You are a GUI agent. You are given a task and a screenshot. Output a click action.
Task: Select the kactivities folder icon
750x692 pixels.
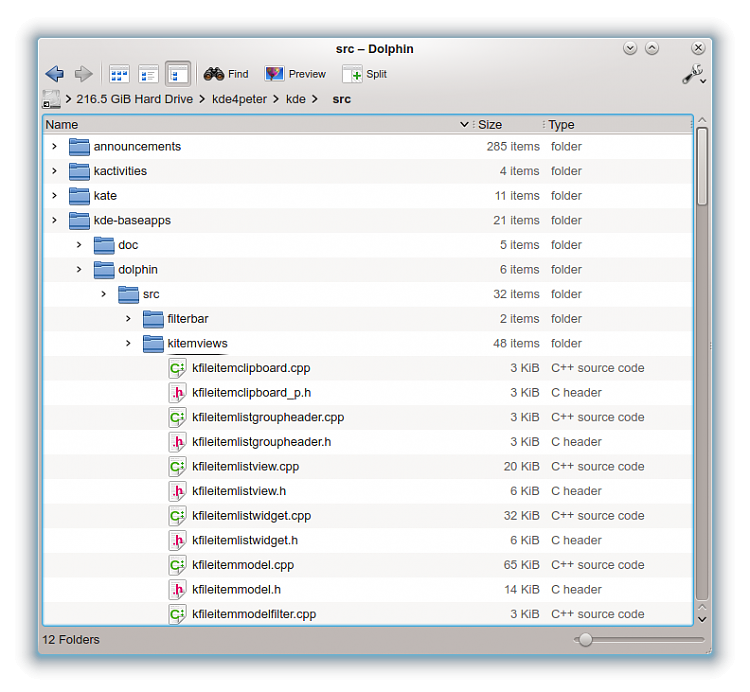pyautogui.click(x=79, y=171)
